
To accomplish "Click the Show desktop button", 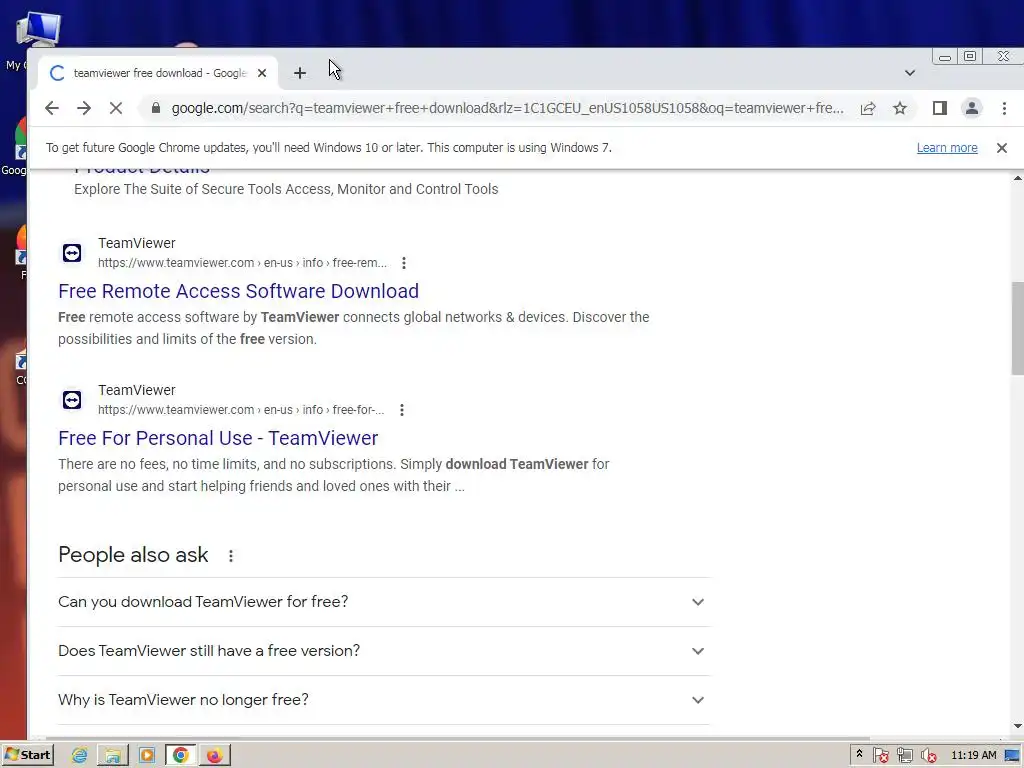I will tap(1013, 756).
